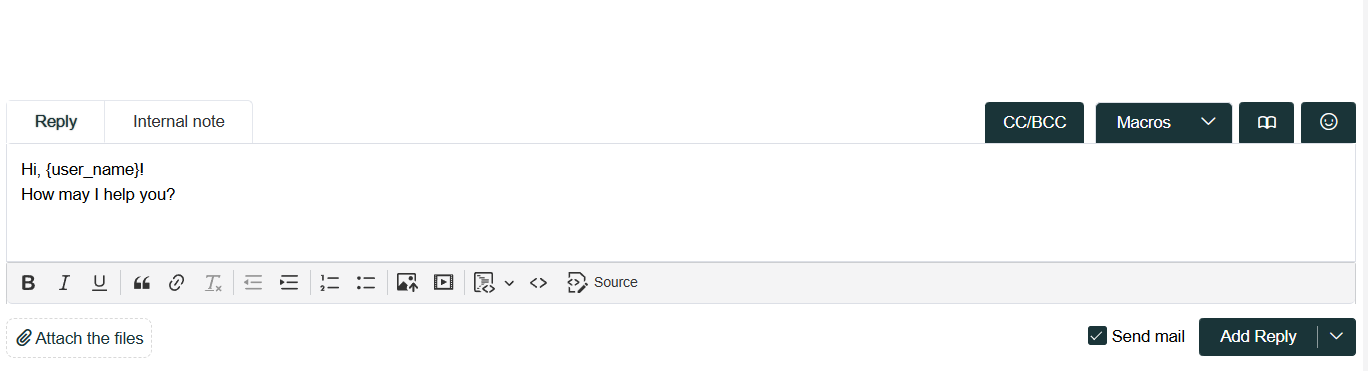Insert media video into the reply
This screenshot has width=1368, height=371.
(443, 283)
